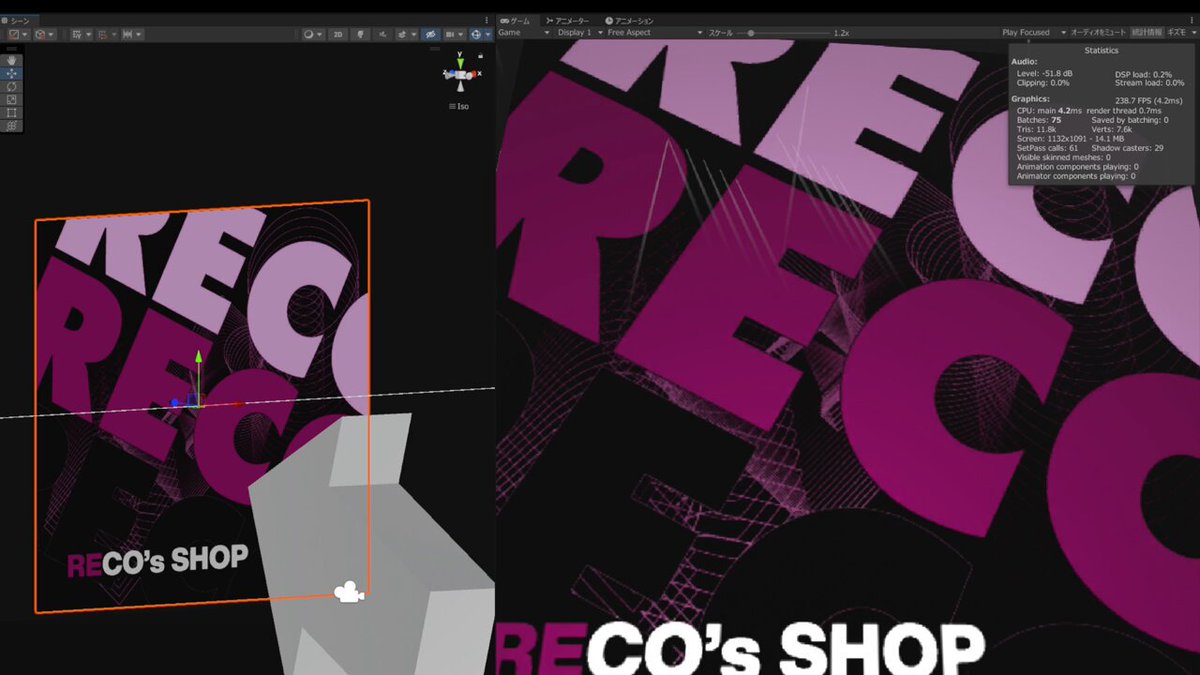
Task: Click the 'Batches: 75' statistic
Action: (x=1039, y=120)
